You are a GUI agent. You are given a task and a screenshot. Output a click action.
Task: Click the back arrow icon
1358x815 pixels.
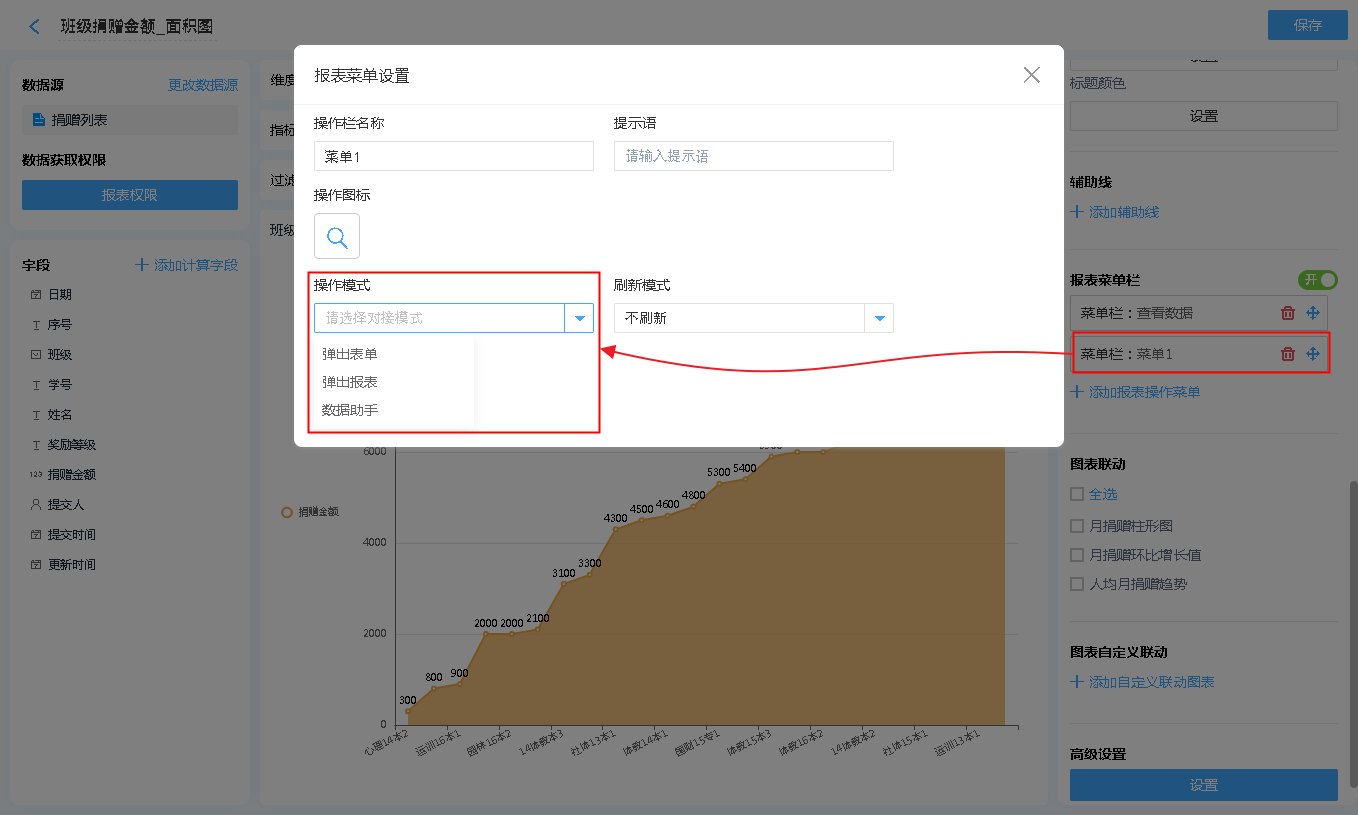pyautogui.click(x=35, y=26)
